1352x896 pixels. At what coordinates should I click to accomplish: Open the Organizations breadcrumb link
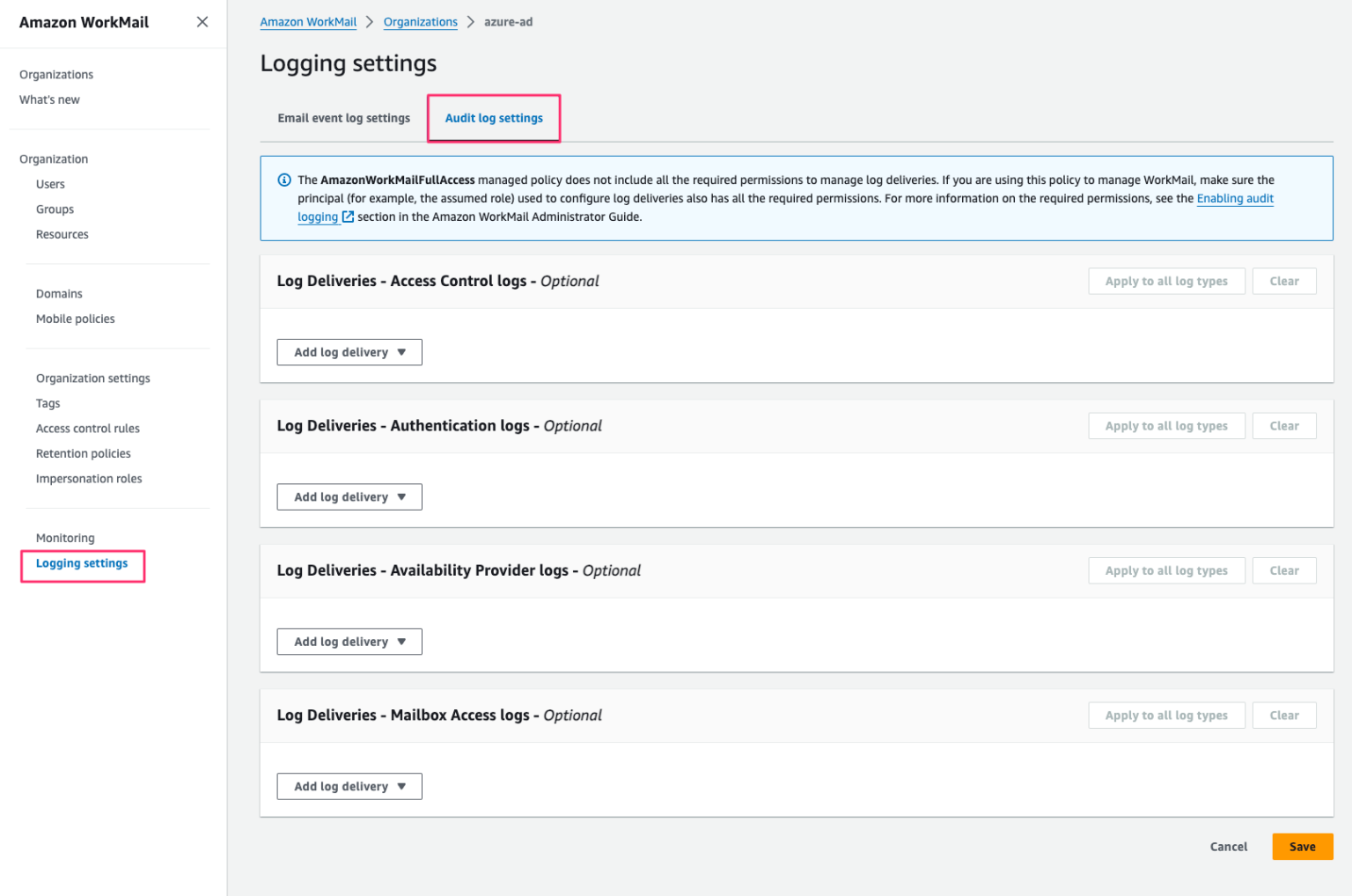click(x=420, y=21)
